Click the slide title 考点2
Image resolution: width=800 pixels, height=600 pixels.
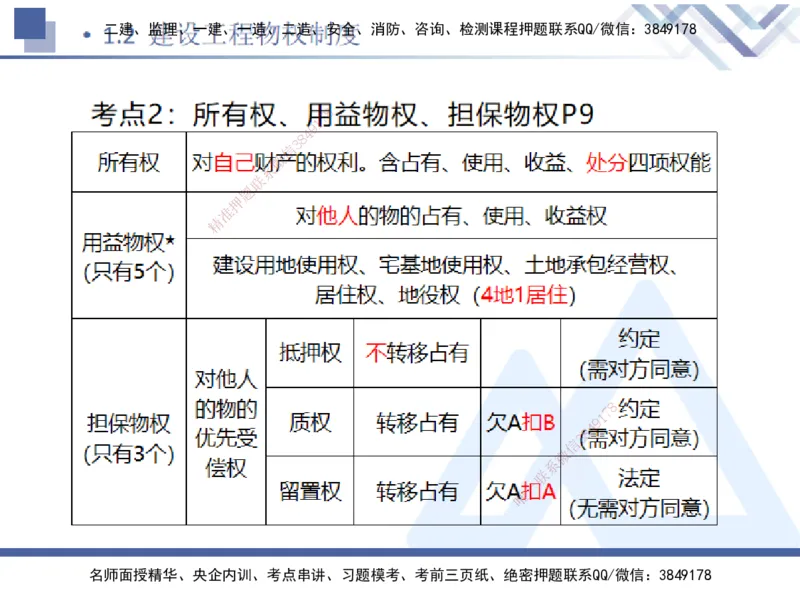[128, 113]
